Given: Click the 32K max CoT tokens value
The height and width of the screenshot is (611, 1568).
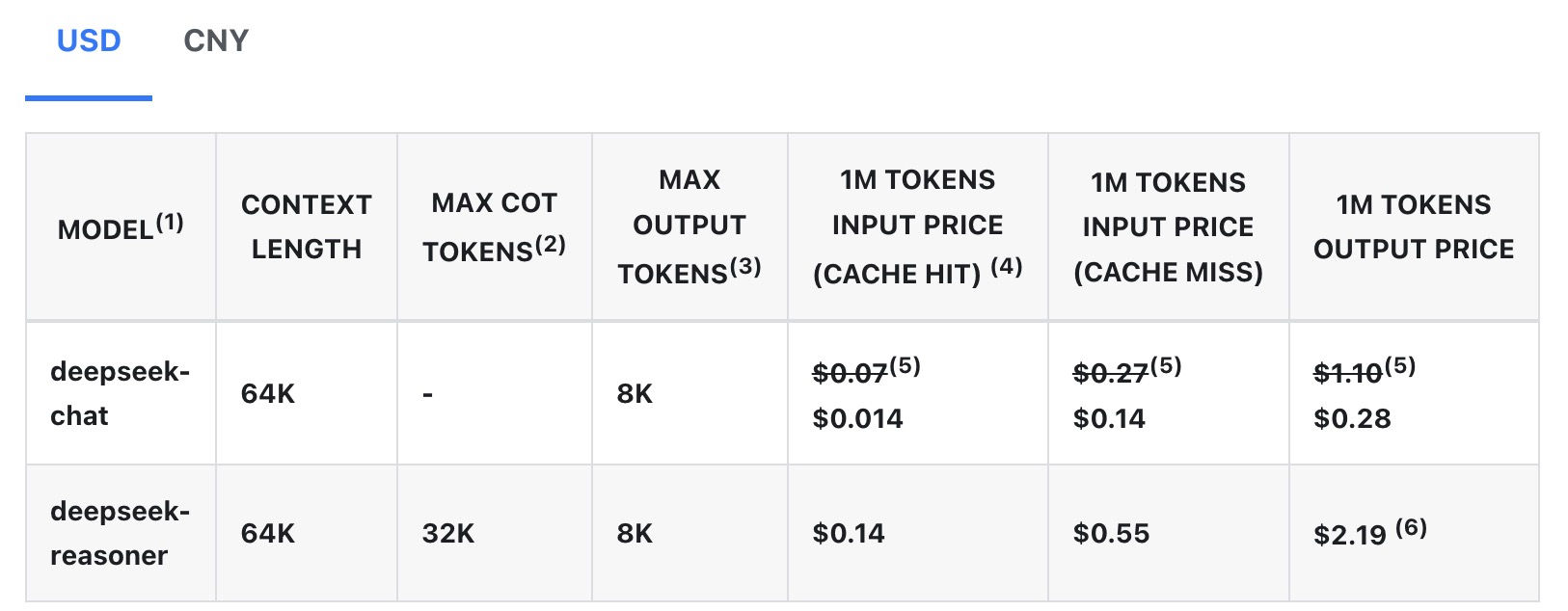Looking at the screenshot, I should [447, 533].
